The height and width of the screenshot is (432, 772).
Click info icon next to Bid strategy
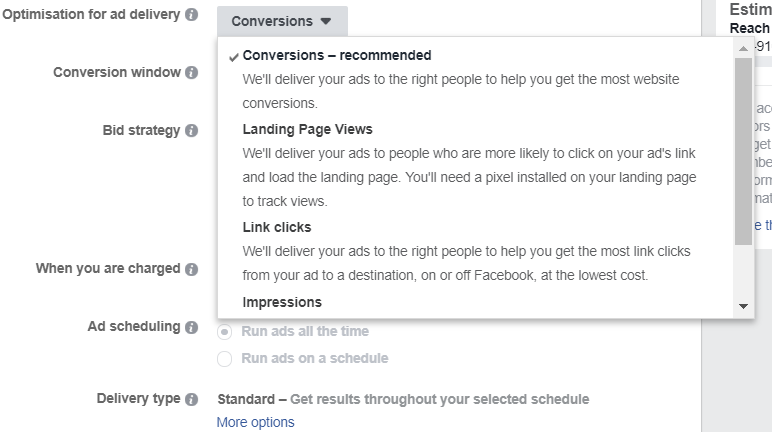click(191, 131)
